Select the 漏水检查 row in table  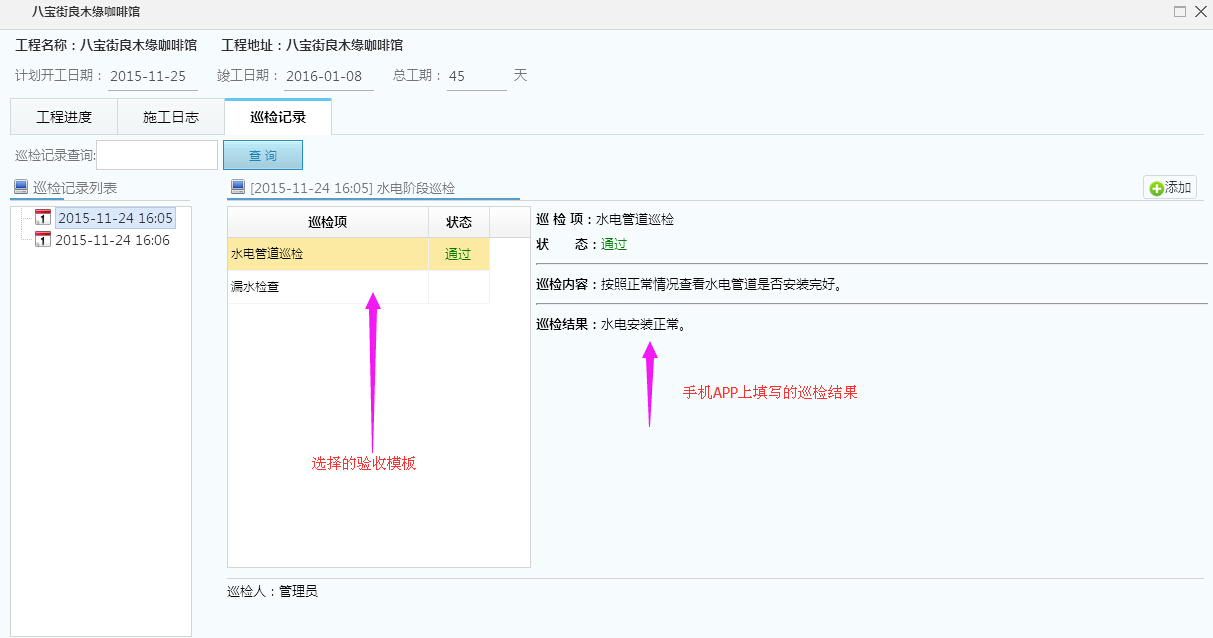328,287
